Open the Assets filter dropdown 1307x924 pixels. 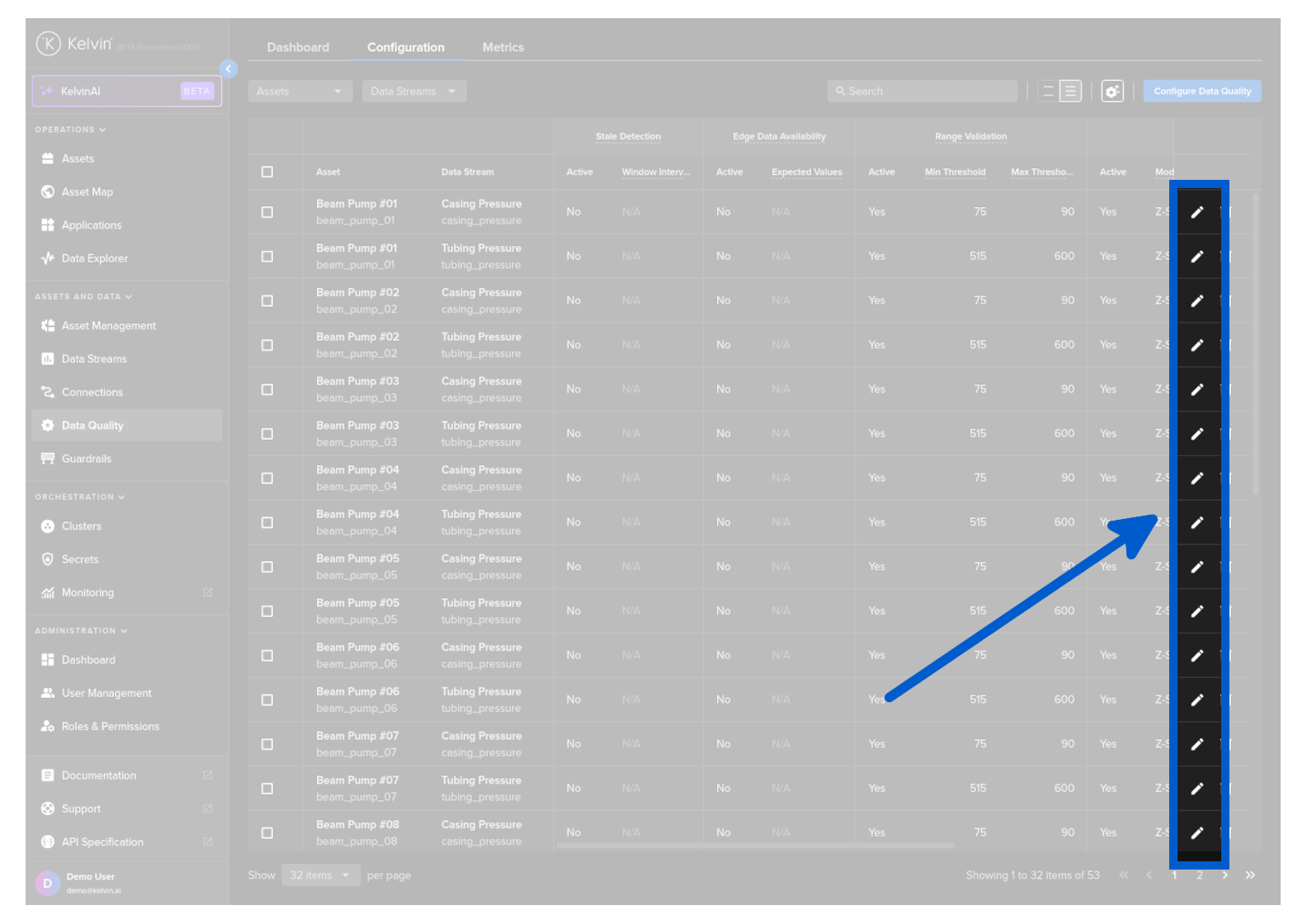click(x=300, y=92)
